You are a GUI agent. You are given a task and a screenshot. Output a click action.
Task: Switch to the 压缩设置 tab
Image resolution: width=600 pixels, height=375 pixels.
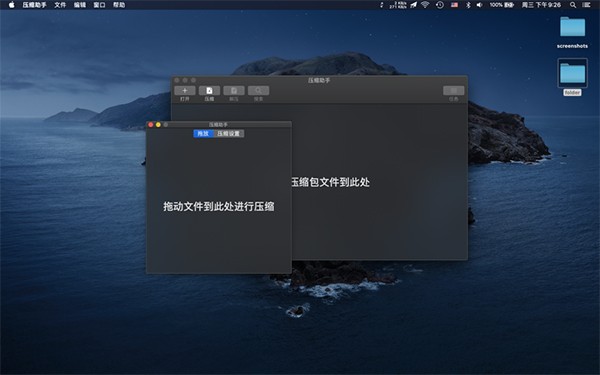point(228,134)
